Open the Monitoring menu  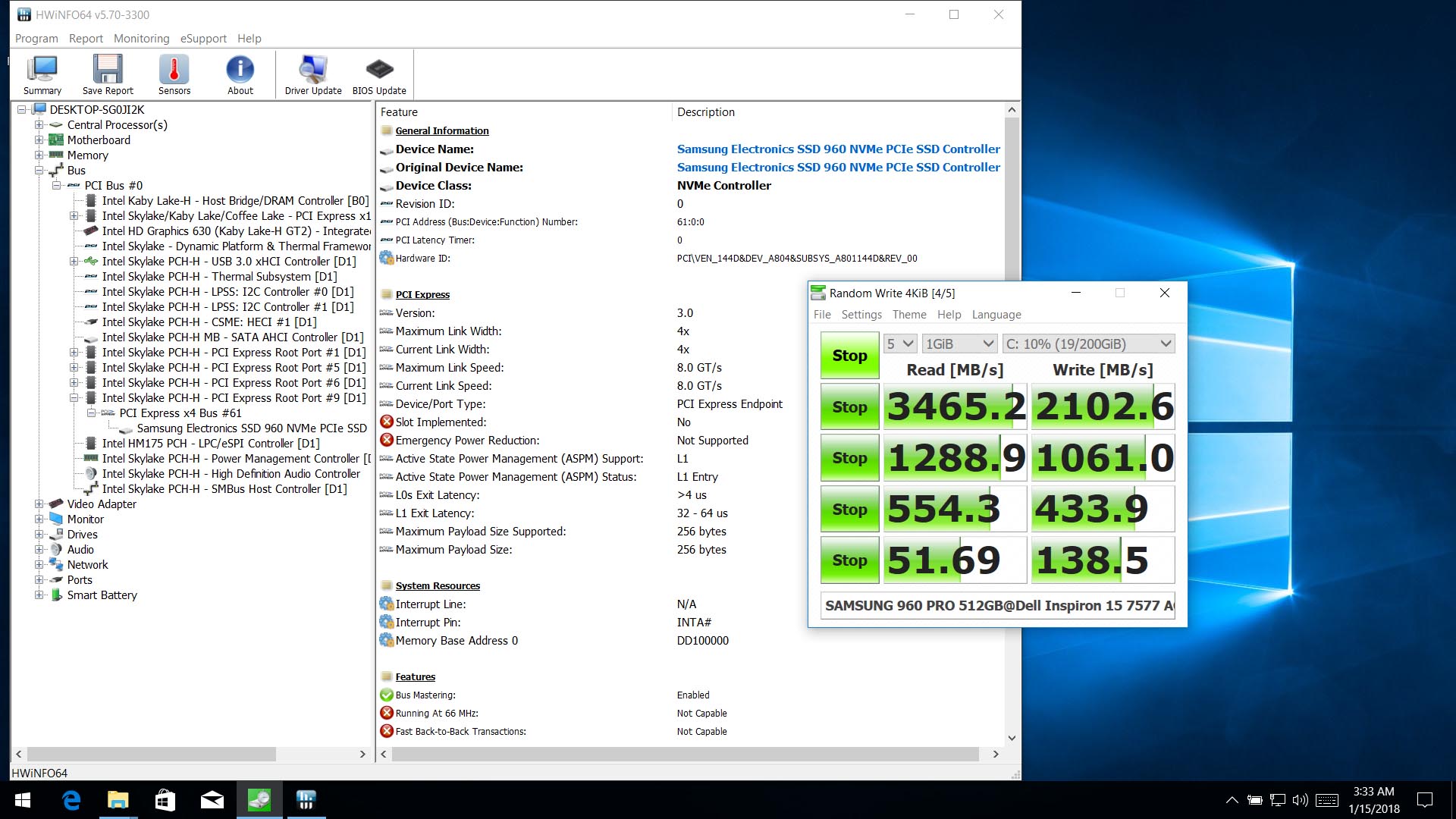(142, 39)
